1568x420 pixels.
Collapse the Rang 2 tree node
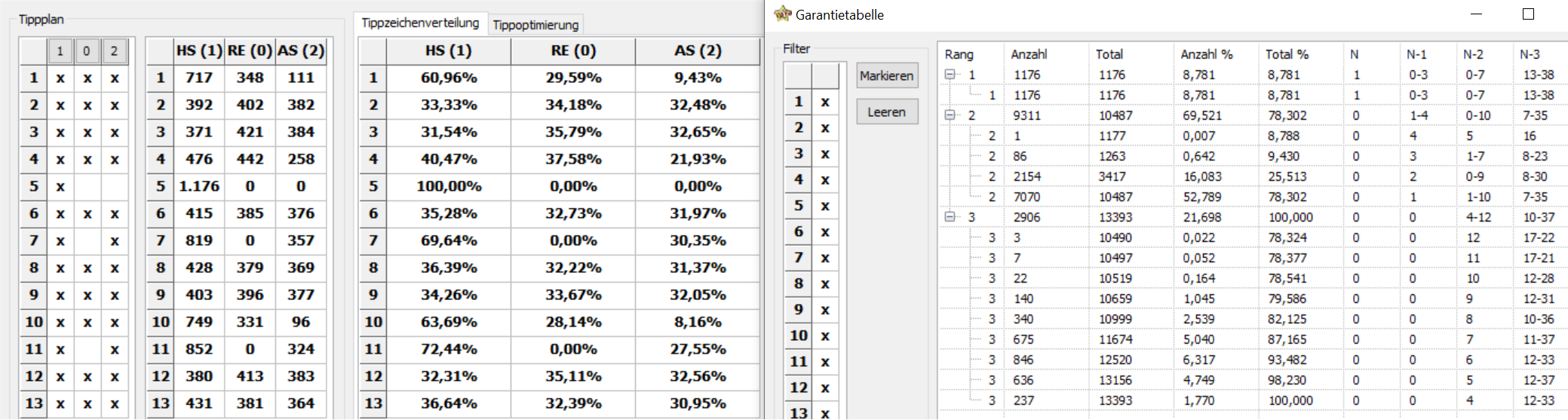click(950, 115)
